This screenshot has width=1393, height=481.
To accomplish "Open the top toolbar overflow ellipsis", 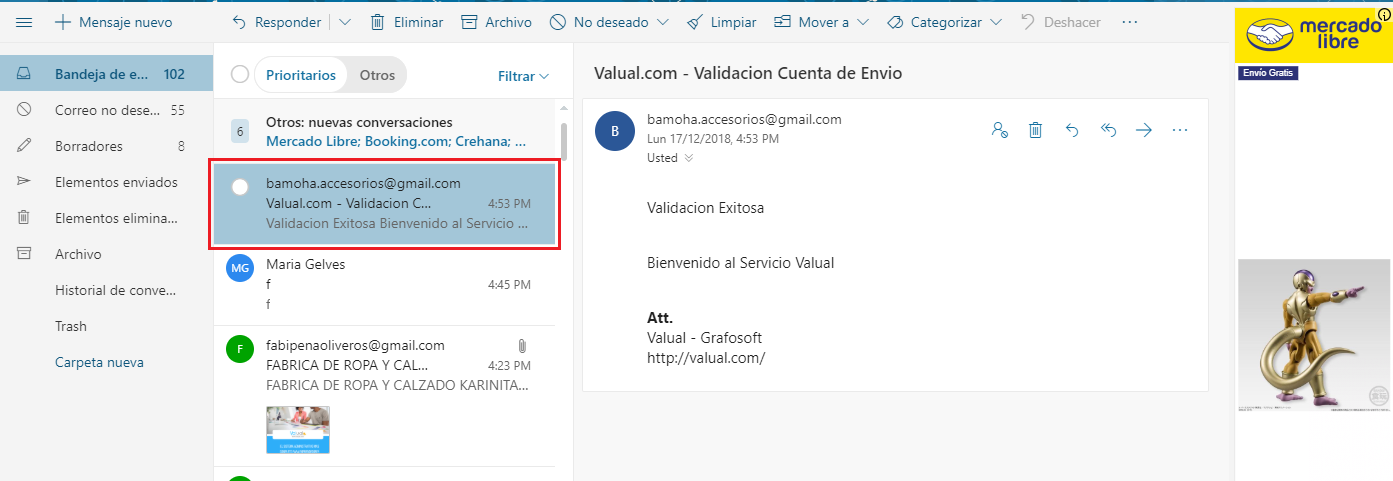I will 1130,22.
